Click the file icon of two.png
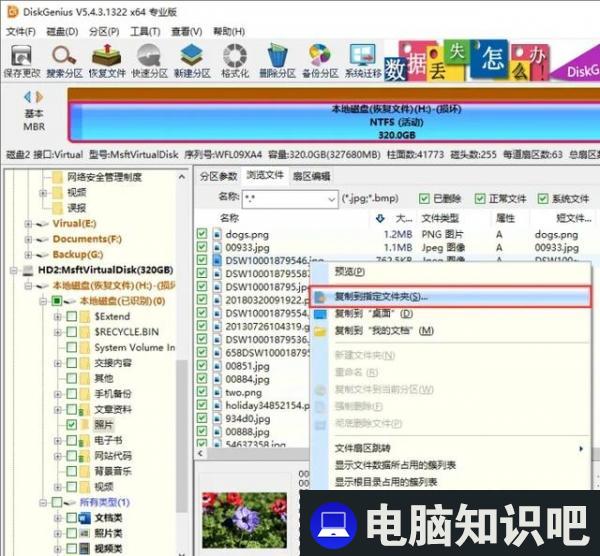 [x=217, y=392]
